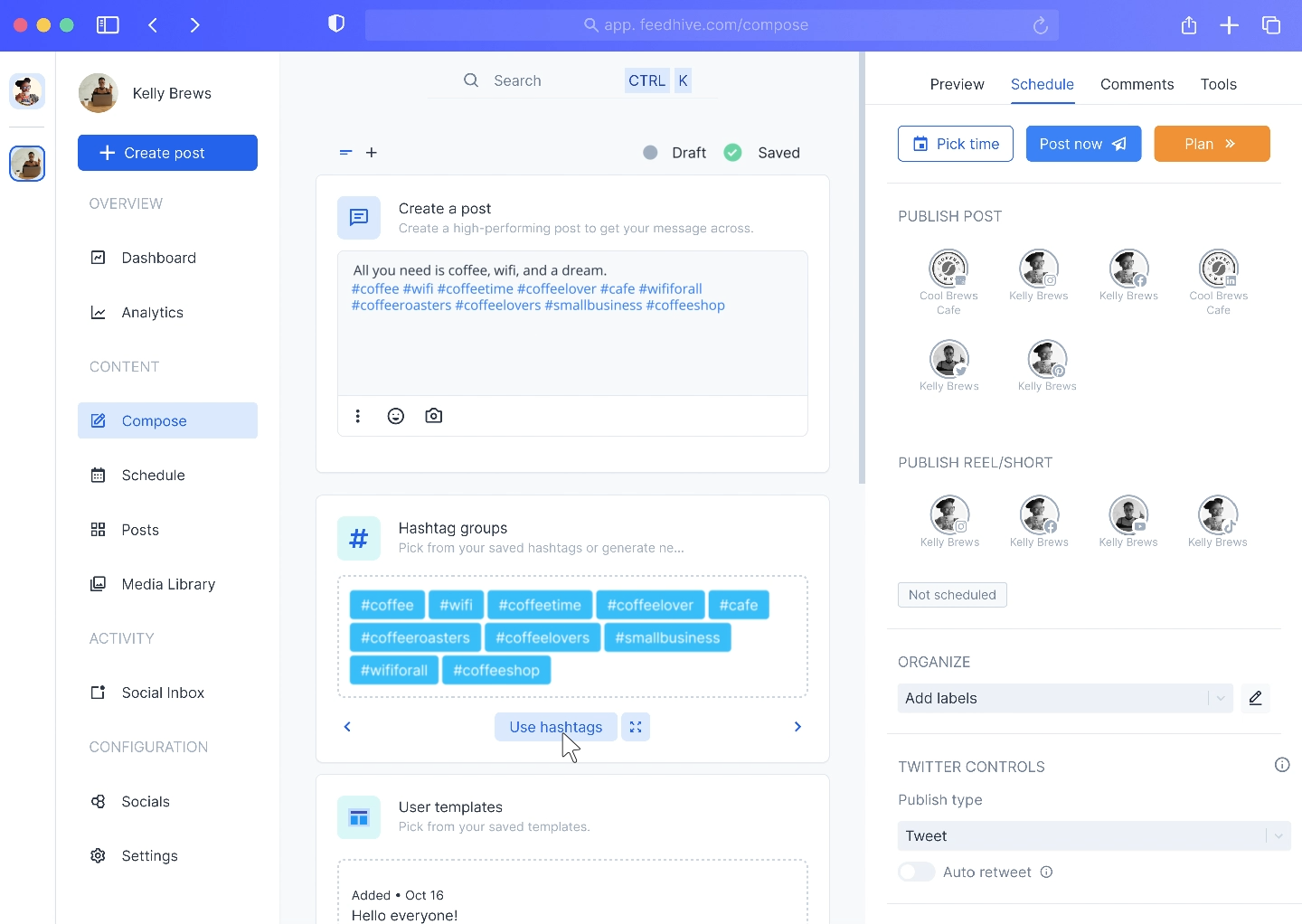Expand the Plan options button
Image resolution: width=1302 pixels, height=924 pixels.
(1212, 144)
